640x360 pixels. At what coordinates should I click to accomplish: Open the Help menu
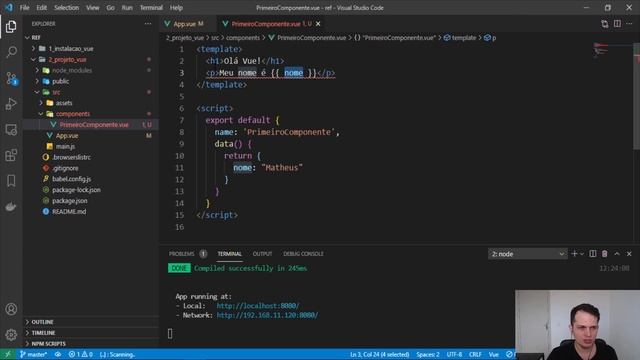coord(176,7)
